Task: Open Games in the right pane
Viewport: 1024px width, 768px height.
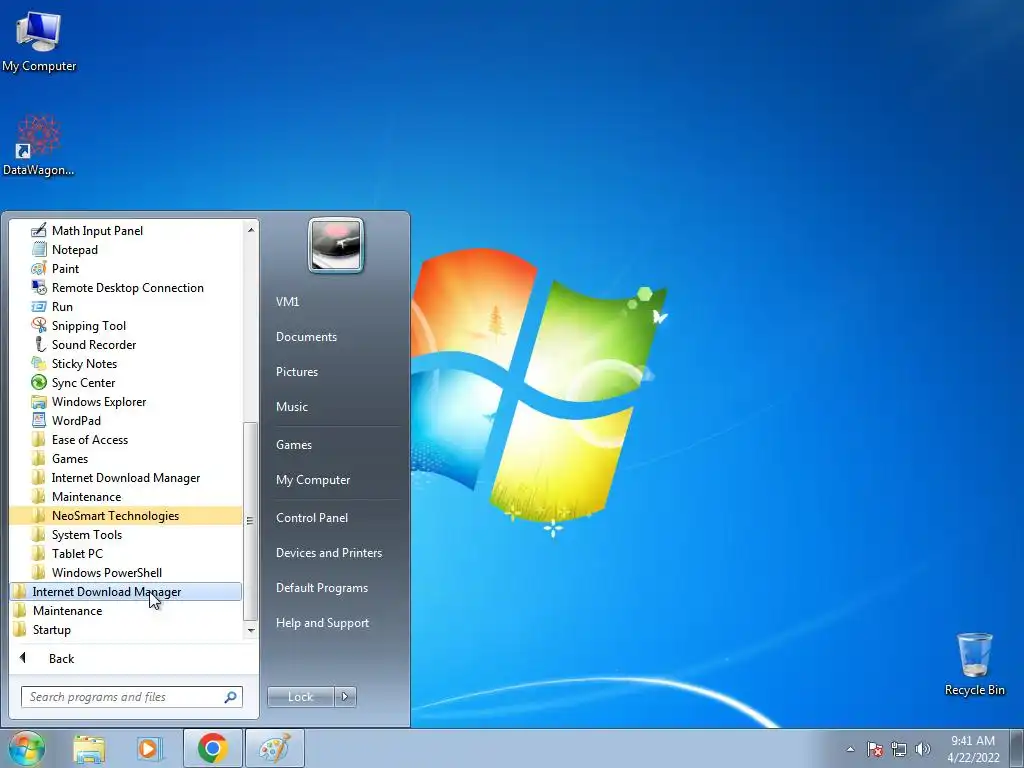Action: [x=294, y=445]
